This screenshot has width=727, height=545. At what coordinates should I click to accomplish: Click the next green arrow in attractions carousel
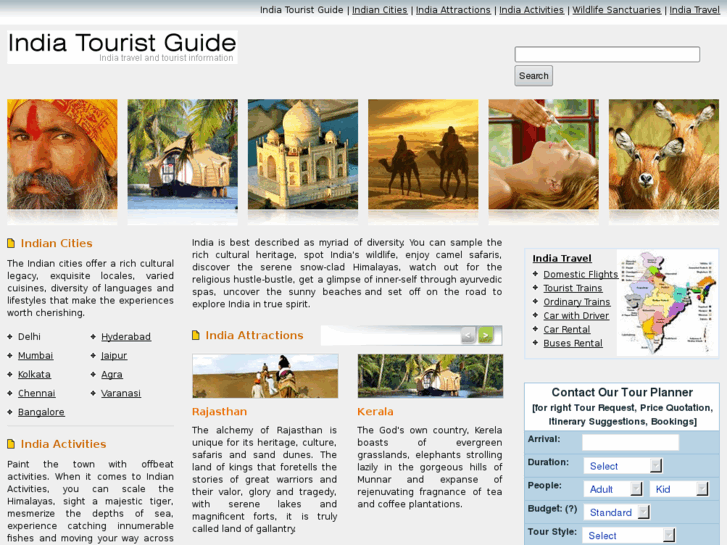click(485, 335)
